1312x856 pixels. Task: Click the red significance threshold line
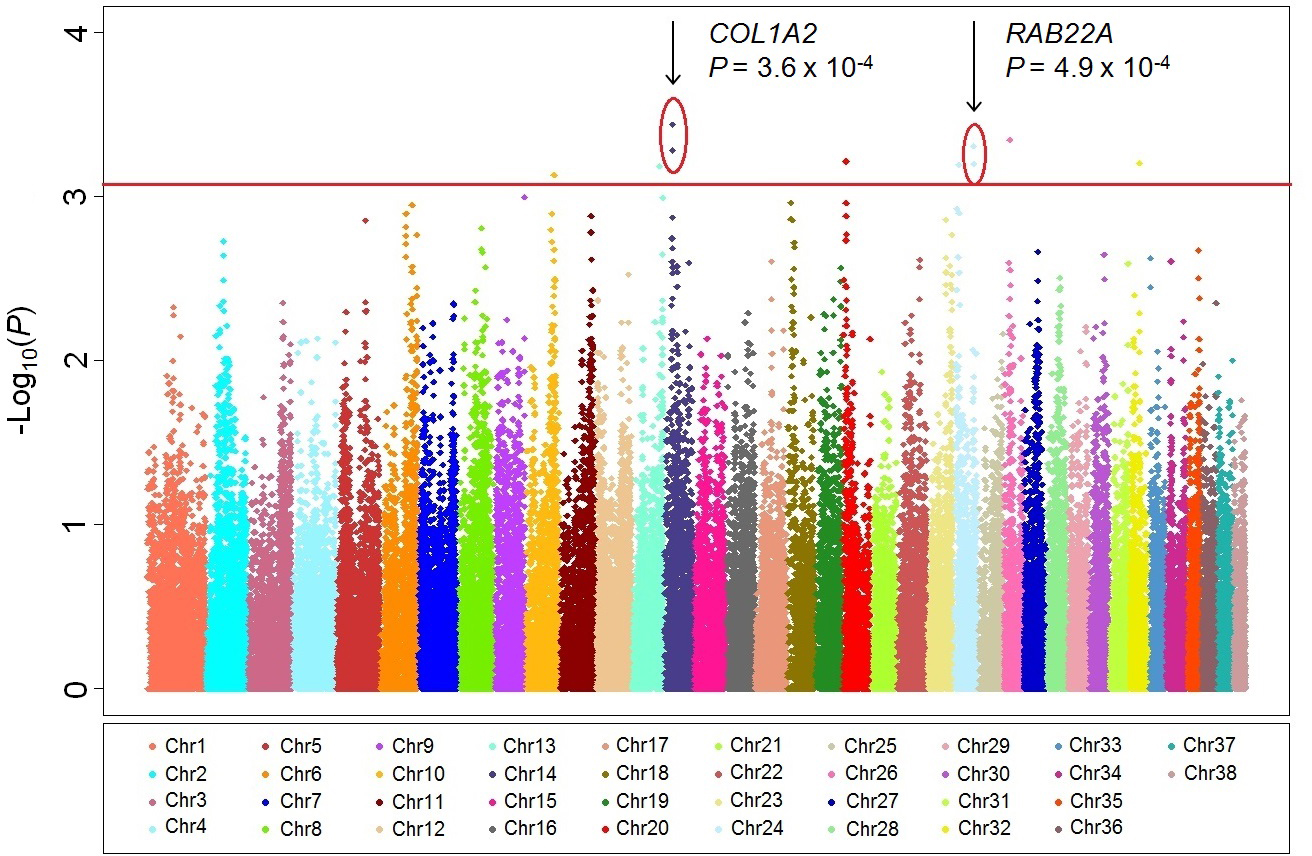[x=400, y=184]
